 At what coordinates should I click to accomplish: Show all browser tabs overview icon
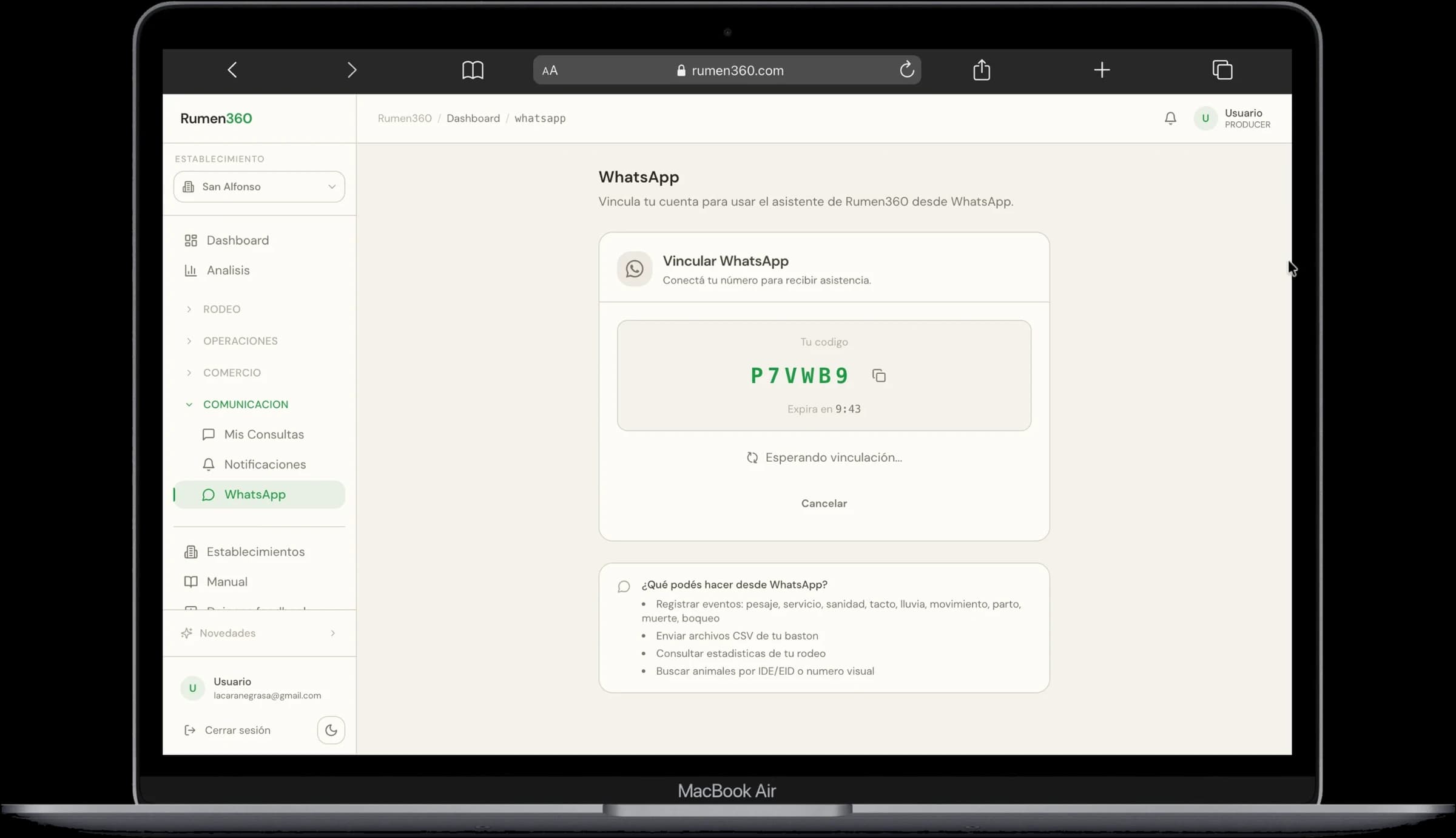1222,70
